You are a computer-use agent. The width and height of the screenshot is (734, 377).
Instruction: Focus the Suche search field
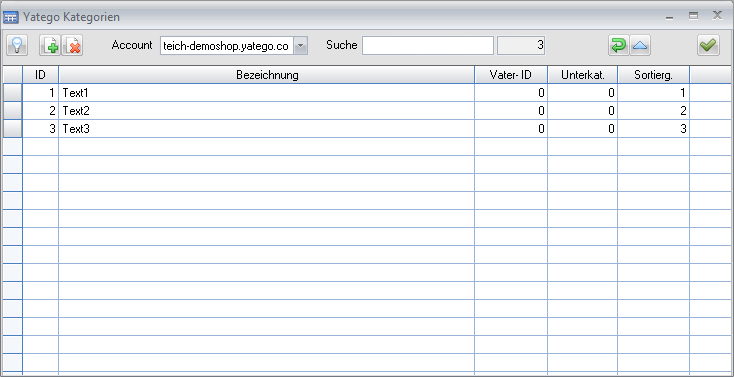(x=428, y=46)
